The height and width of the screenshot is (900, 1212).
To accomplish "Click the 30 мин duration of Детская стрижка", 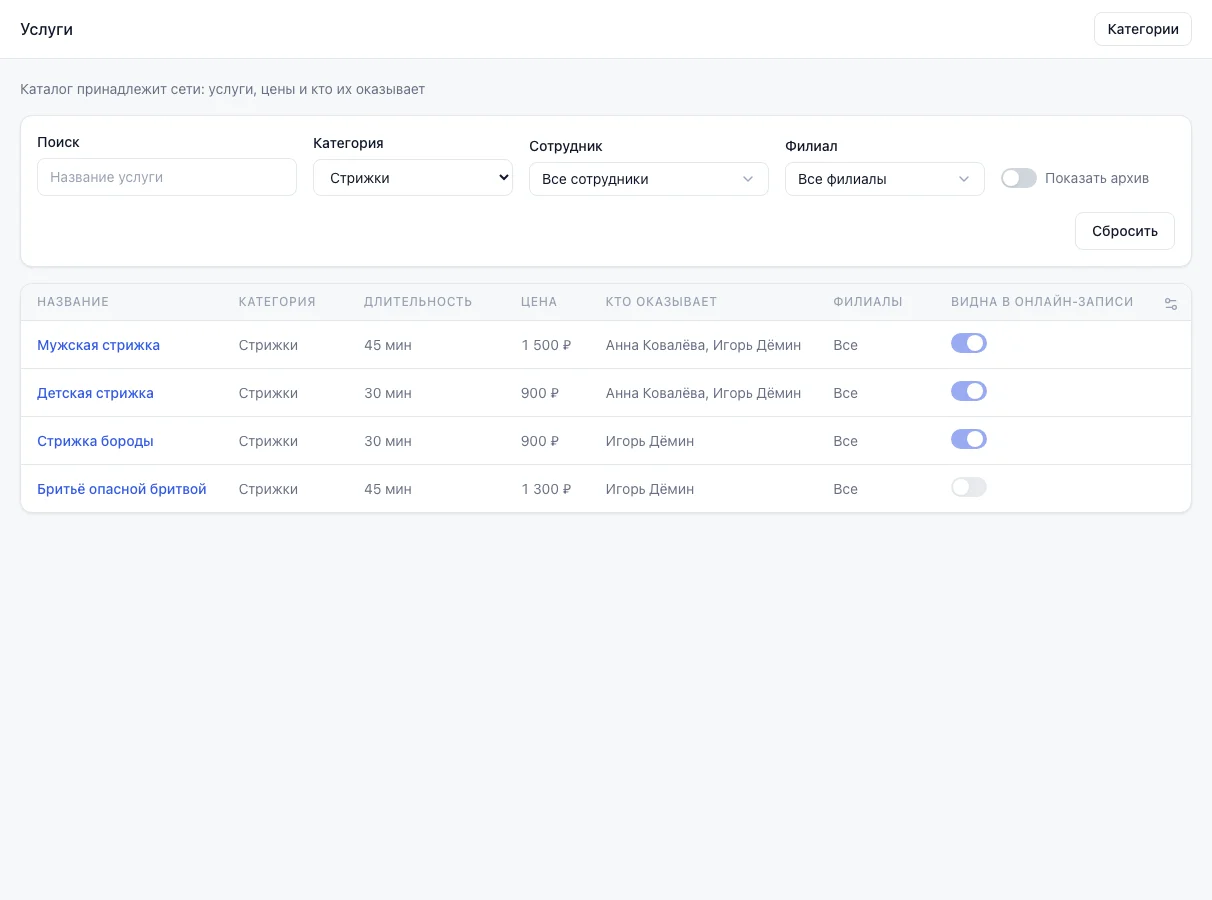I will [388, 393].
